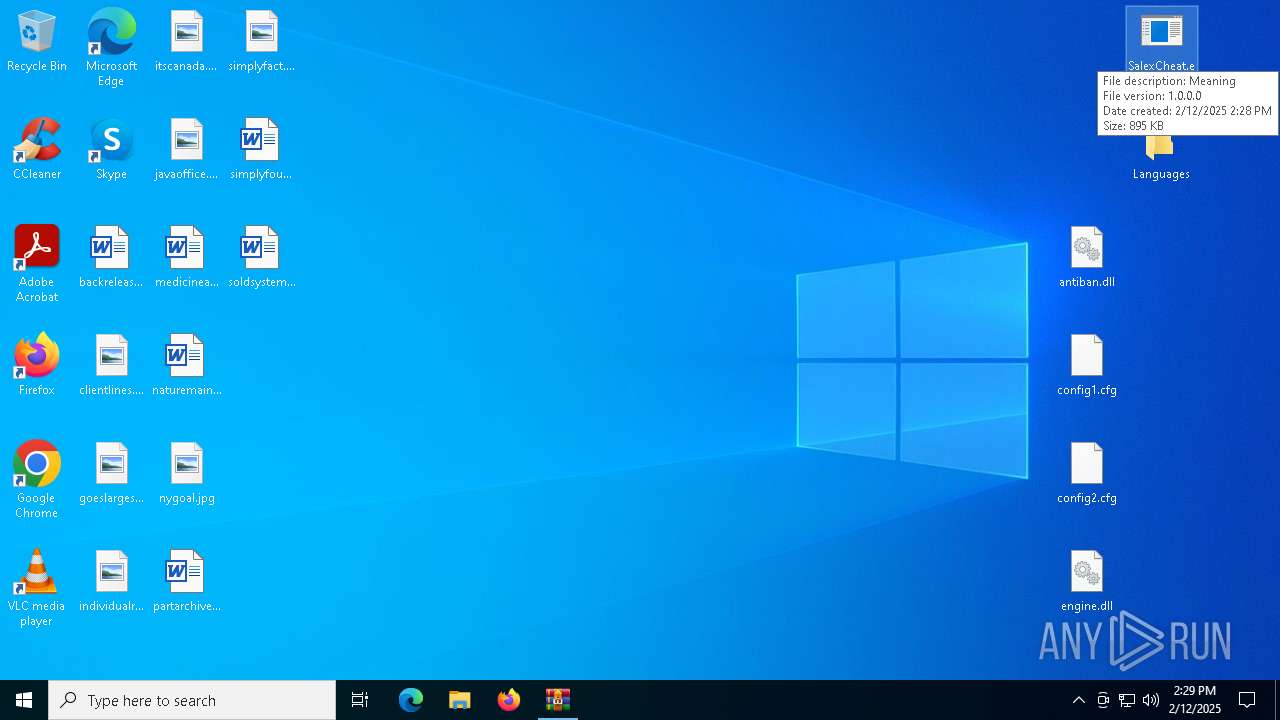Select the individualr image file icon

click(111, 582)
